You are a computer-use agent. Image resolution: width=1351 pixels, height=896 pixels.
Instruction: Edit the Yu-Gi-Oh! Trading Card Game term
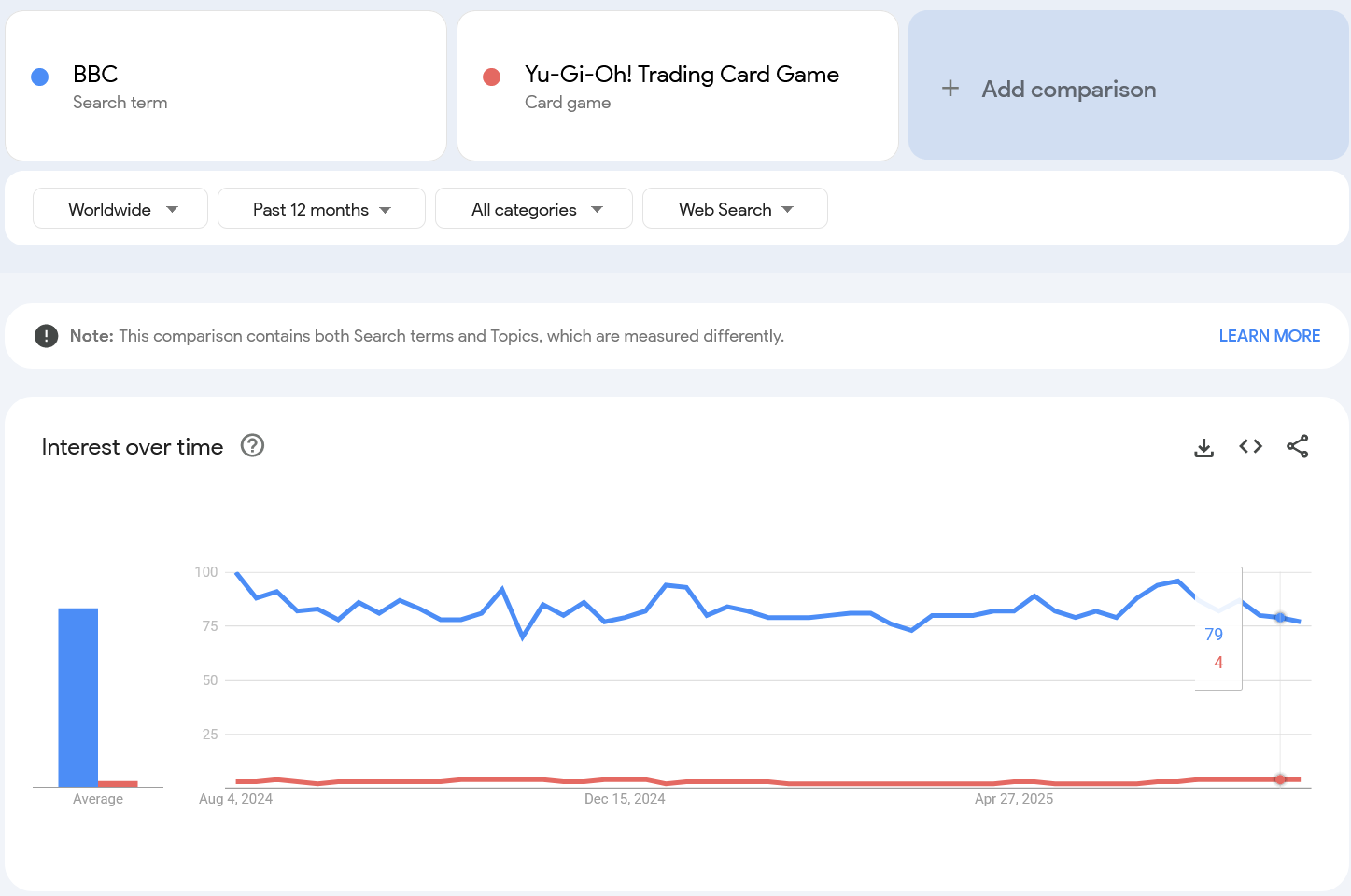coord(678,86)
